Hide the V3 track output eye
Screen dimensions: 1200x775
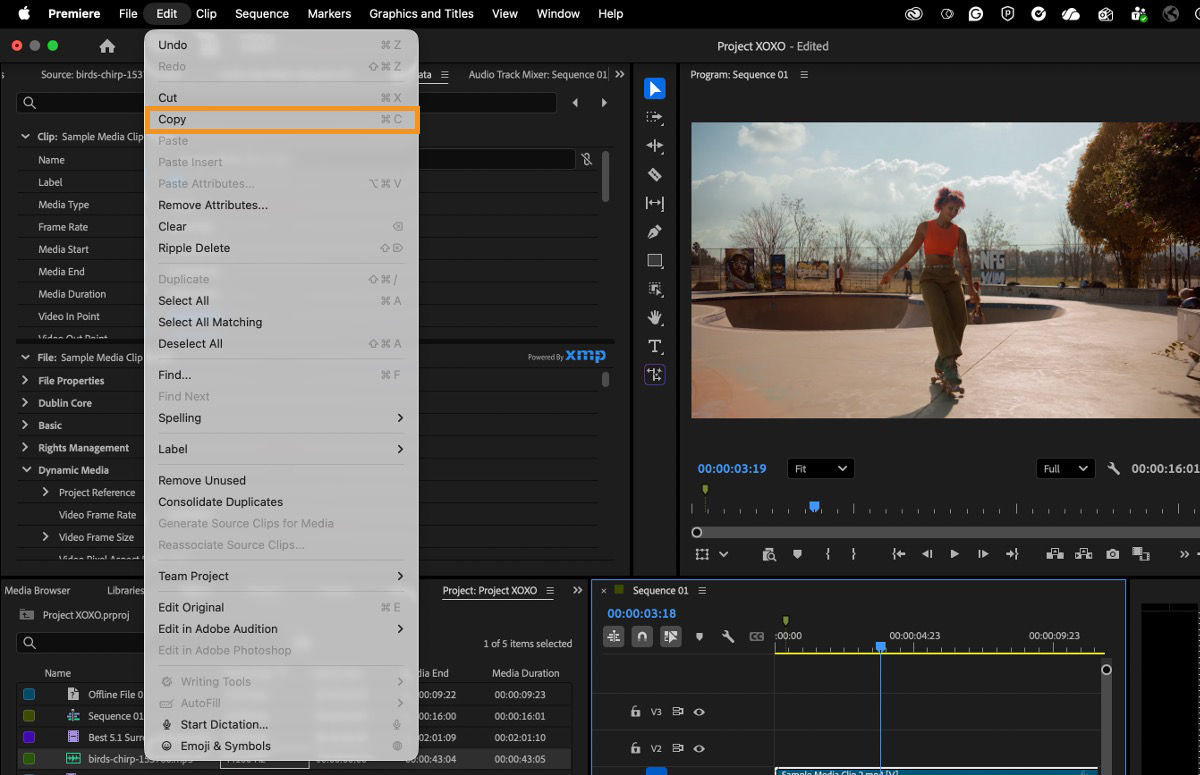coord(699,711)
